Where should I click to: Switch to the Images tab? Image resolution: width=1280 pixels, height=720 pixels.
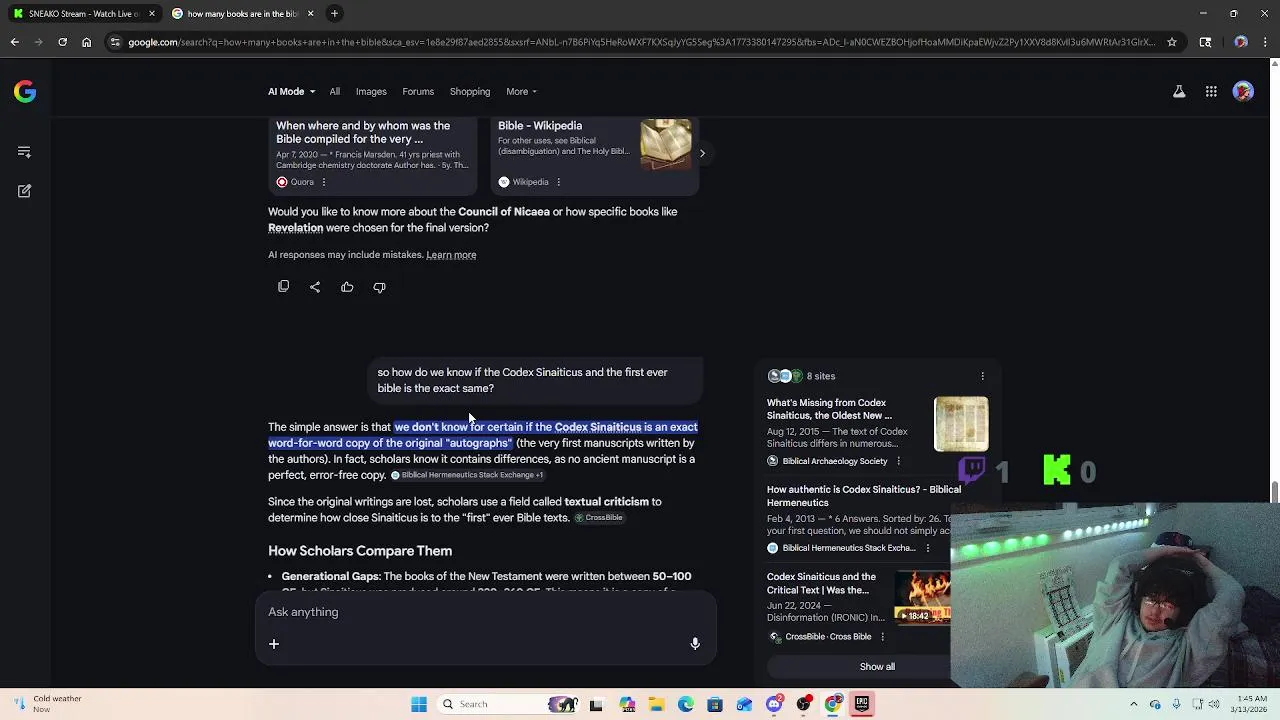[x=371, y=92]
